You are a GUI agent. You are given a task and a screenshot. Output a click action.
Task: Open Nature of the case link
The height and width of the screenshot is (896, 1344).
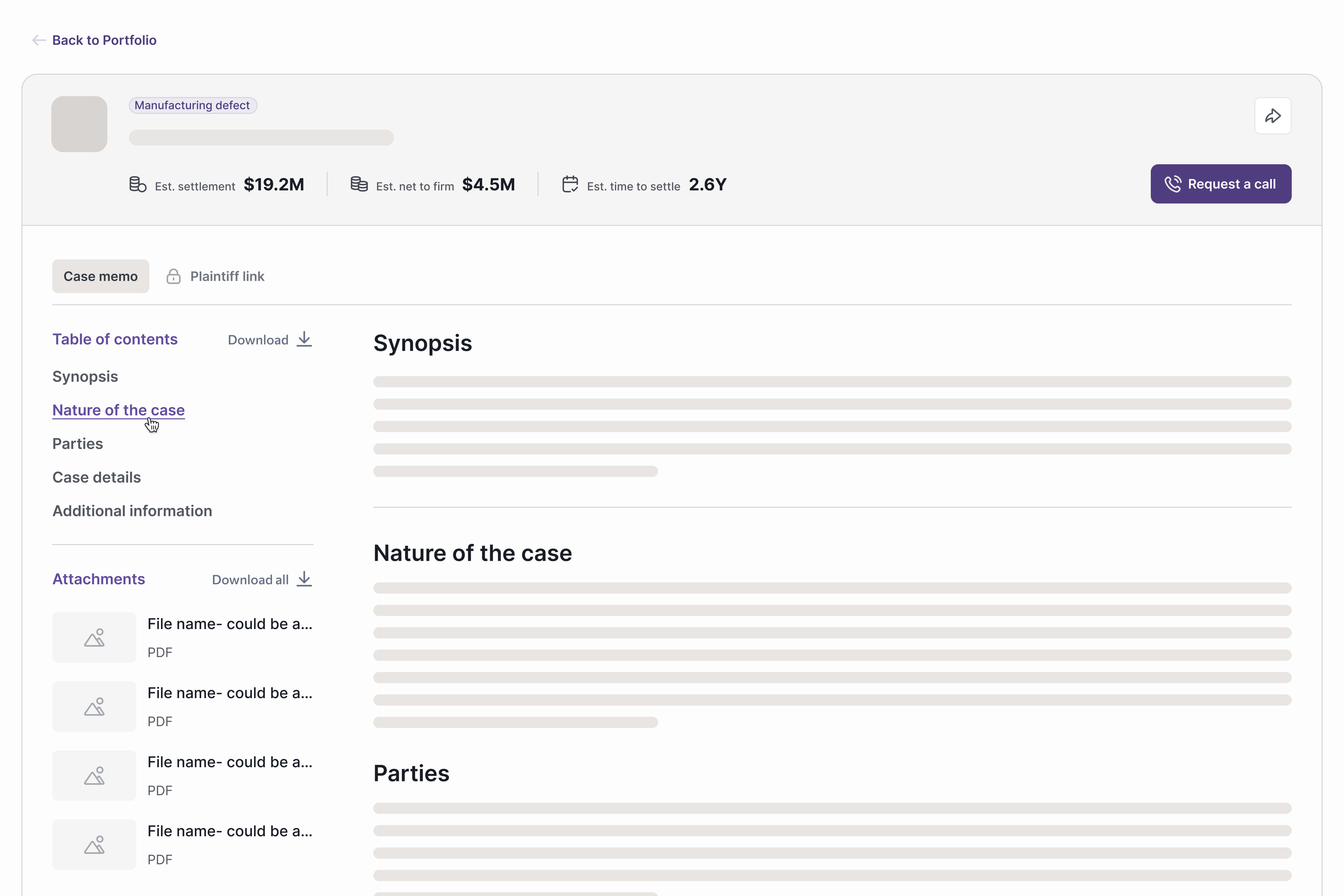(x=118, y=410)
